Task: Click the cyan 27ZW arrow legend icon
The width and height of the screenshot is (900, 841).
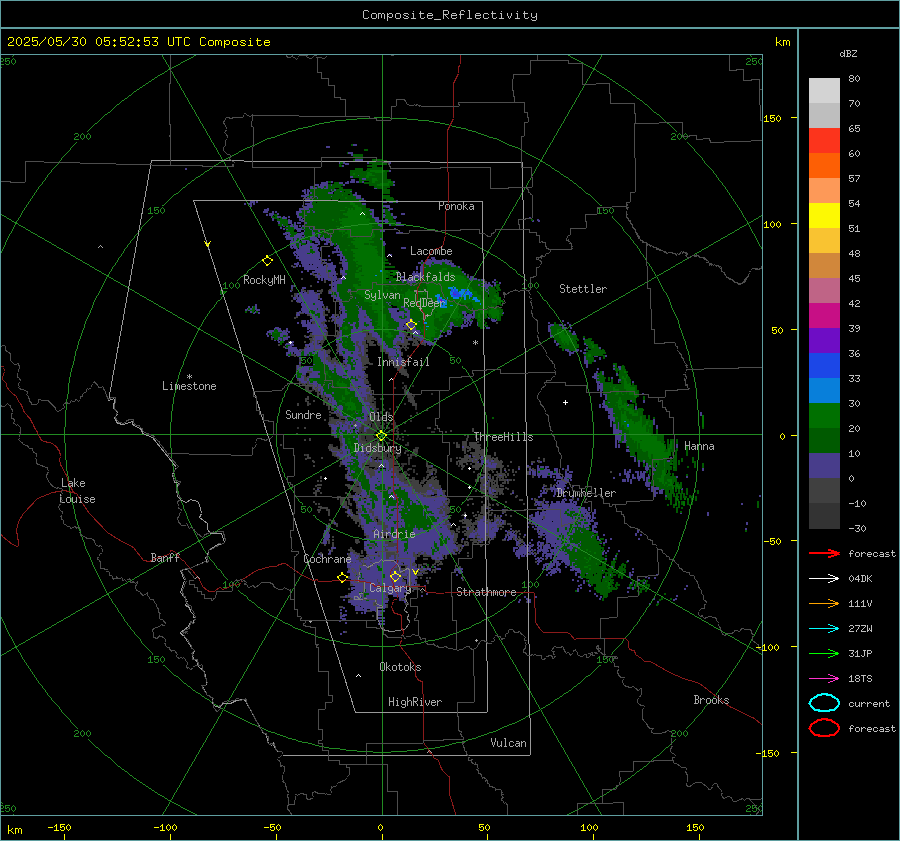Action: coord(824,629)
